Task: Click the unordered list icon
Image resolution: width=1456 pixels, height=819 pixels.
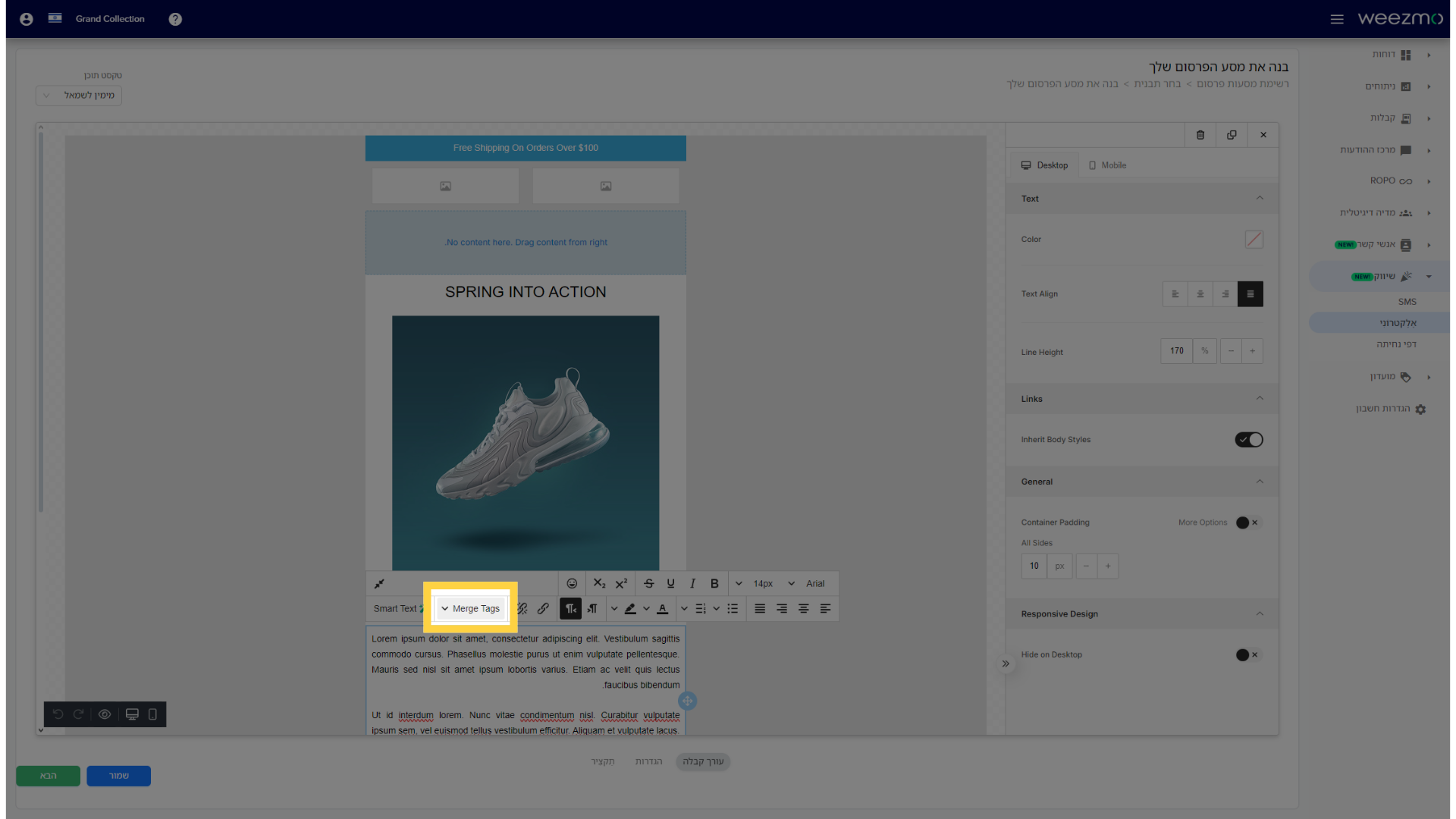Action: pyautogui.click(x=733, y=608)
